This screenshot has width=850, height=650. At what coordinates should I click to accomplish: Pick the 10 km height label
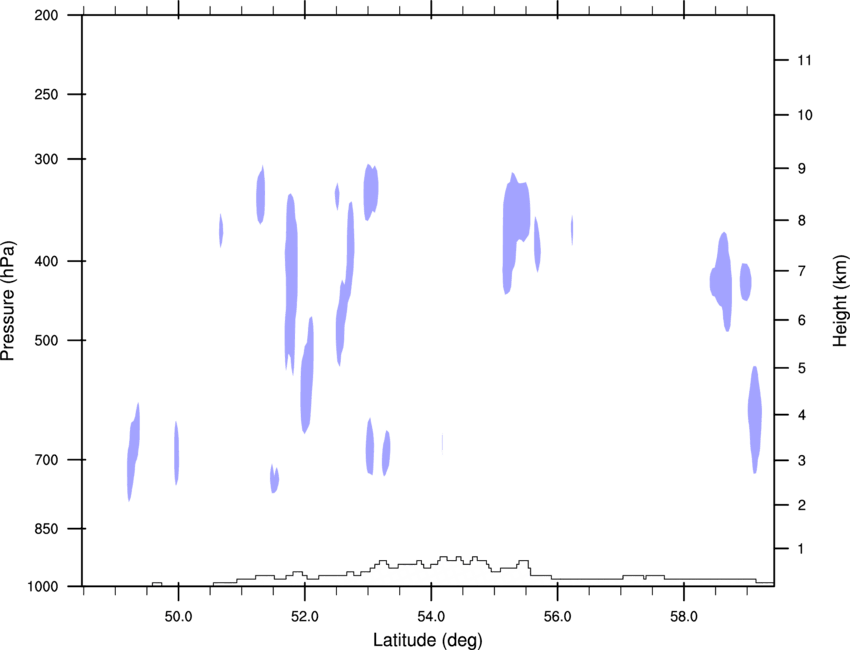coord(805,115)
